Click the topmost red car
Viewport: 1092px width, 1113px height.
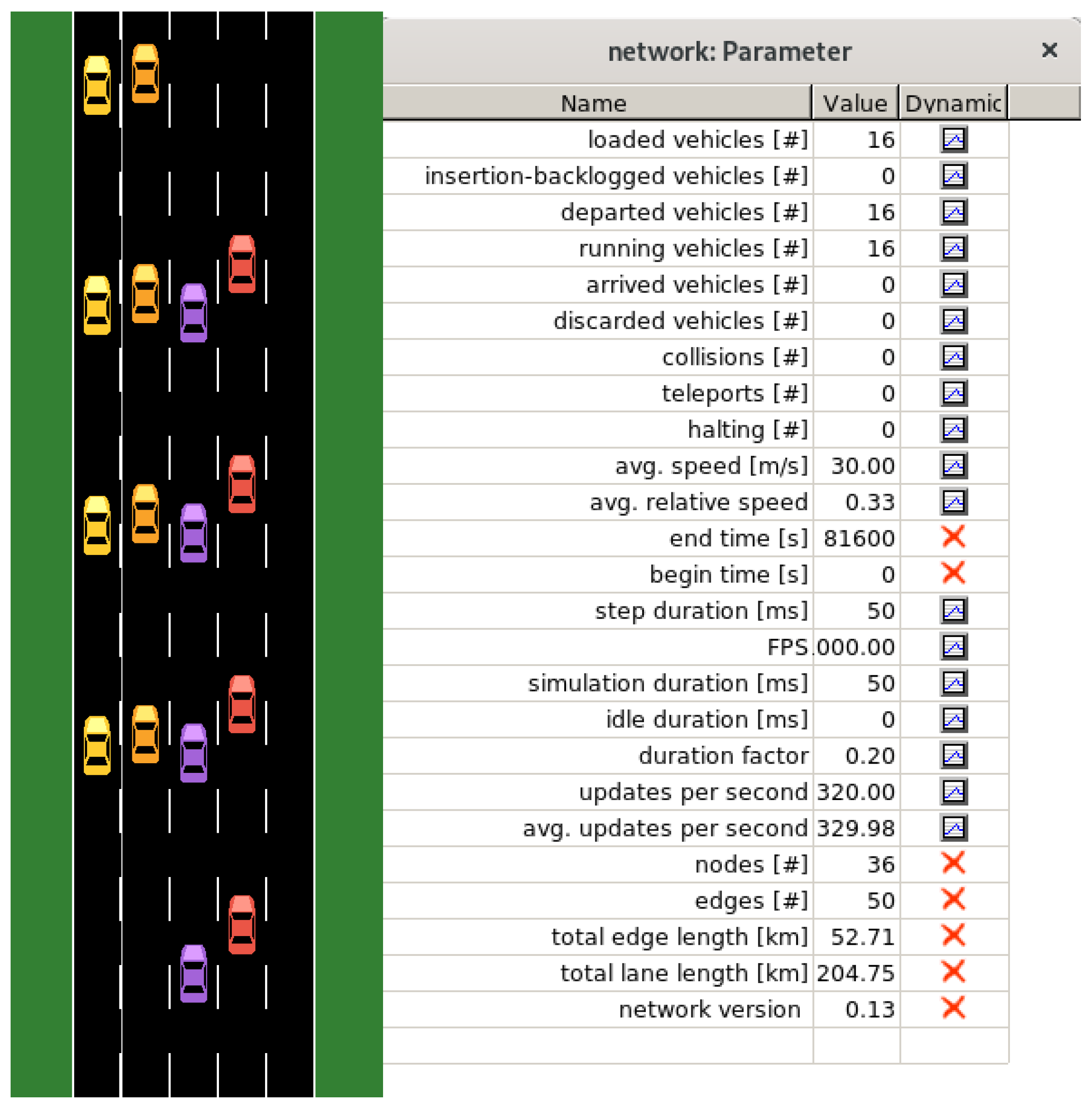tap(242, 265)
